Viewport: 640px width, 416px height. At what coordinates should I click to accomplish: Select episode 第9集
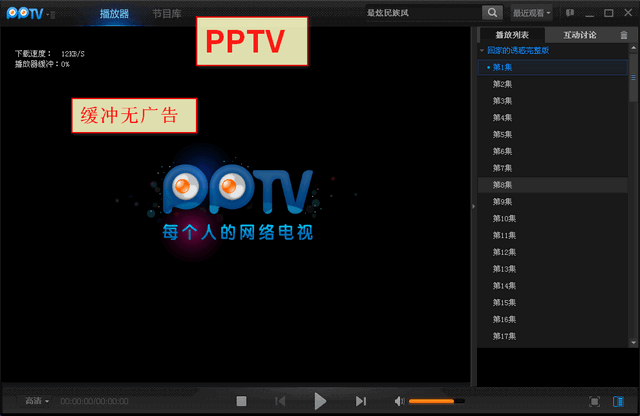(x=553, y=202)
